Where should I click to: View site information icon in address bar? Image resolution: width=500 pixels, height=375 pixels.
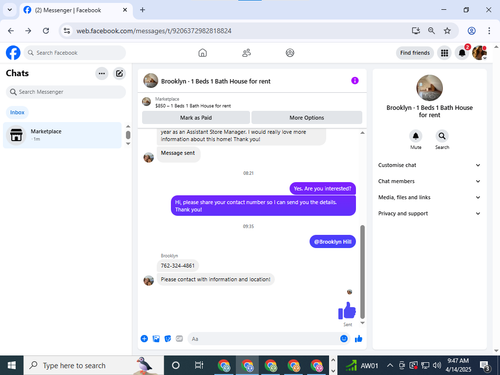tap(67, 31)
